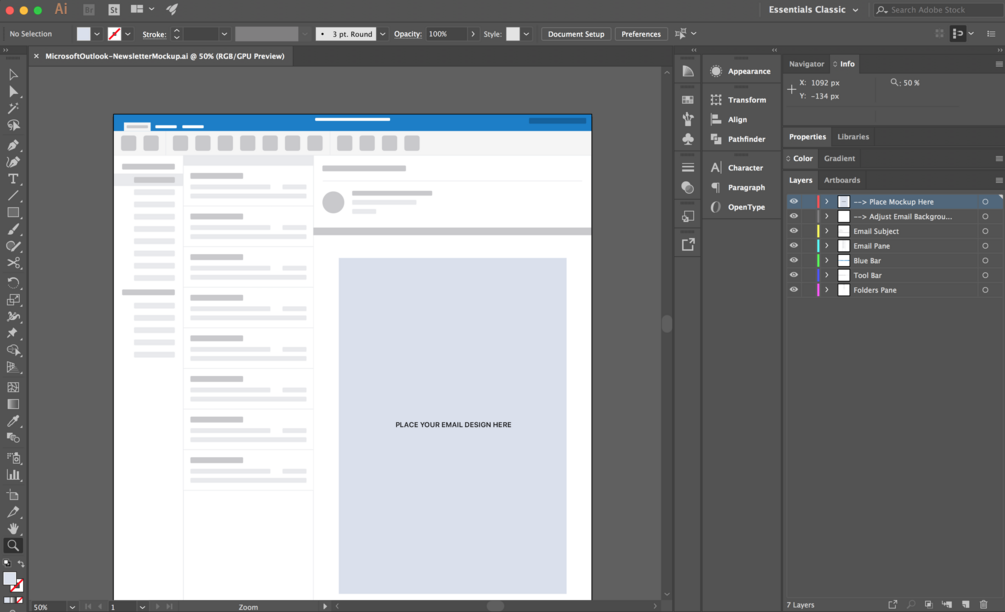
Task: Switch to the Properties tab
Action: point(807,136)
